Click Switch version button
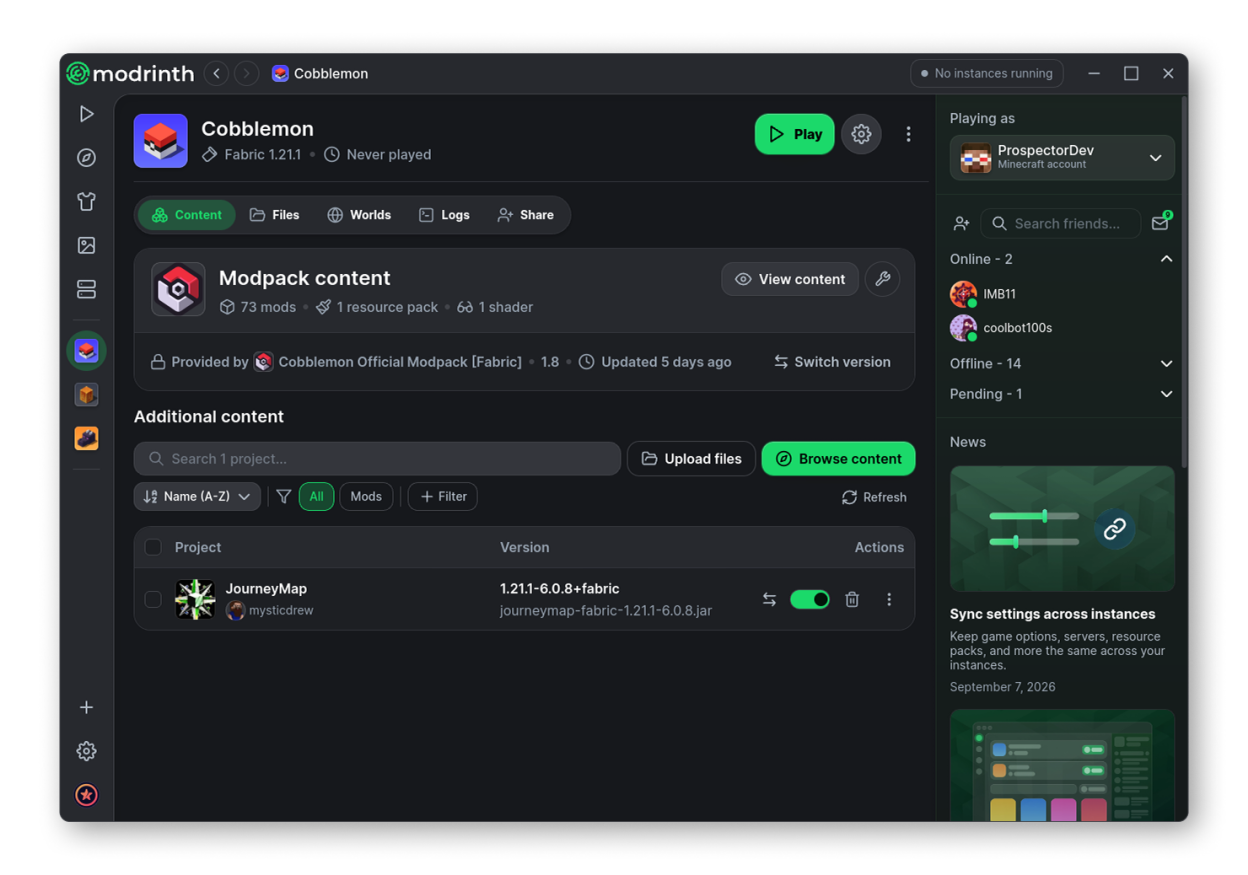 point(832,362)
